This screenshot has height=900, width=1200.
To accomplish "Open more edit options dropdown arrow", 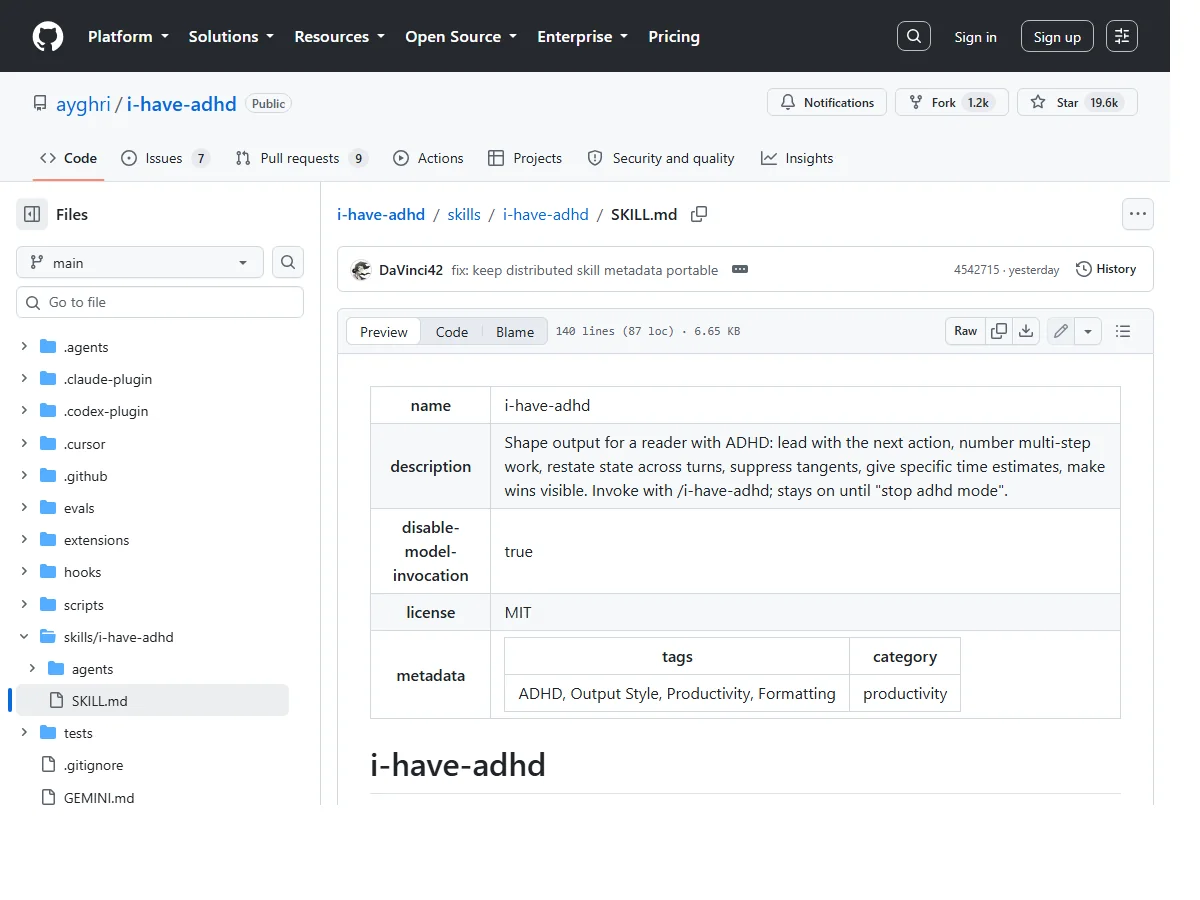I will (1088, 331).
